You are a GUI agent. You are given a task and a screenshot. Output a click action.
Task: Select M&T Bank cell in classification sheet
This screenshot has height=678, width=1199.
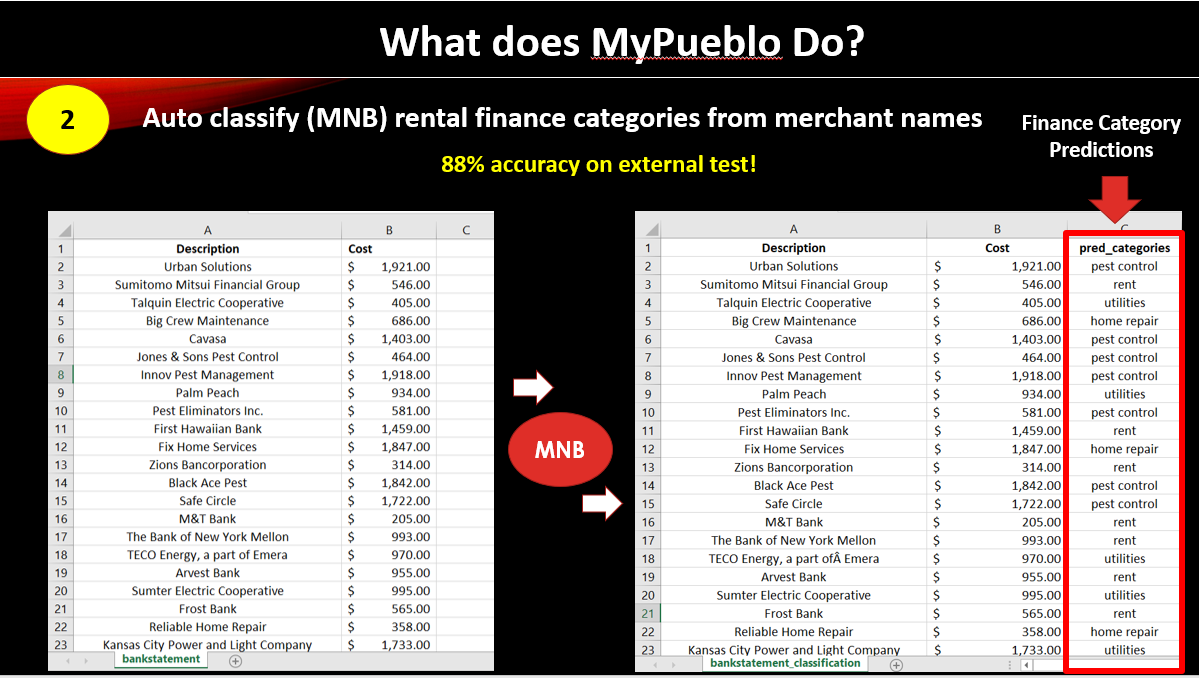click(x=793, y=522)
